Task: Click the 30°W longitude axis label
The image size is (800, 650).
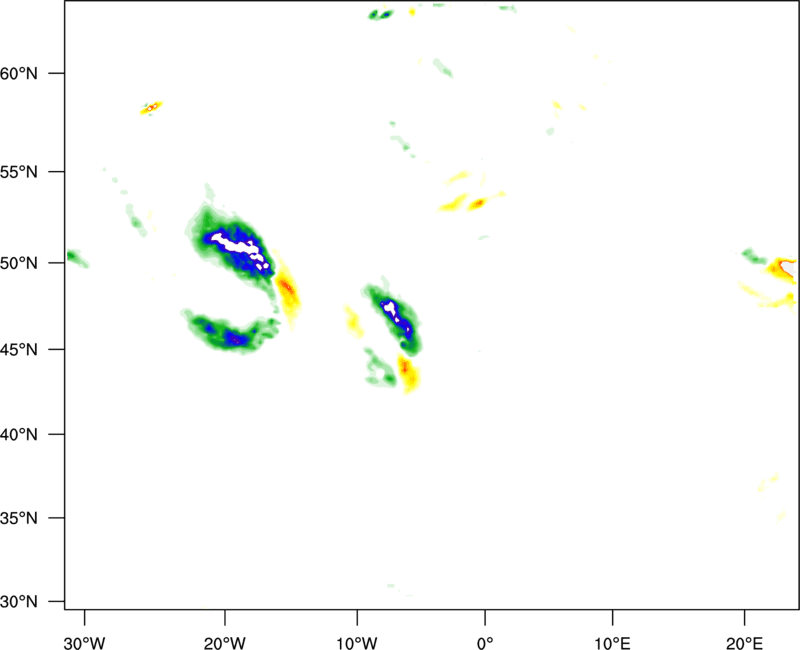Action: click(85, 643)
